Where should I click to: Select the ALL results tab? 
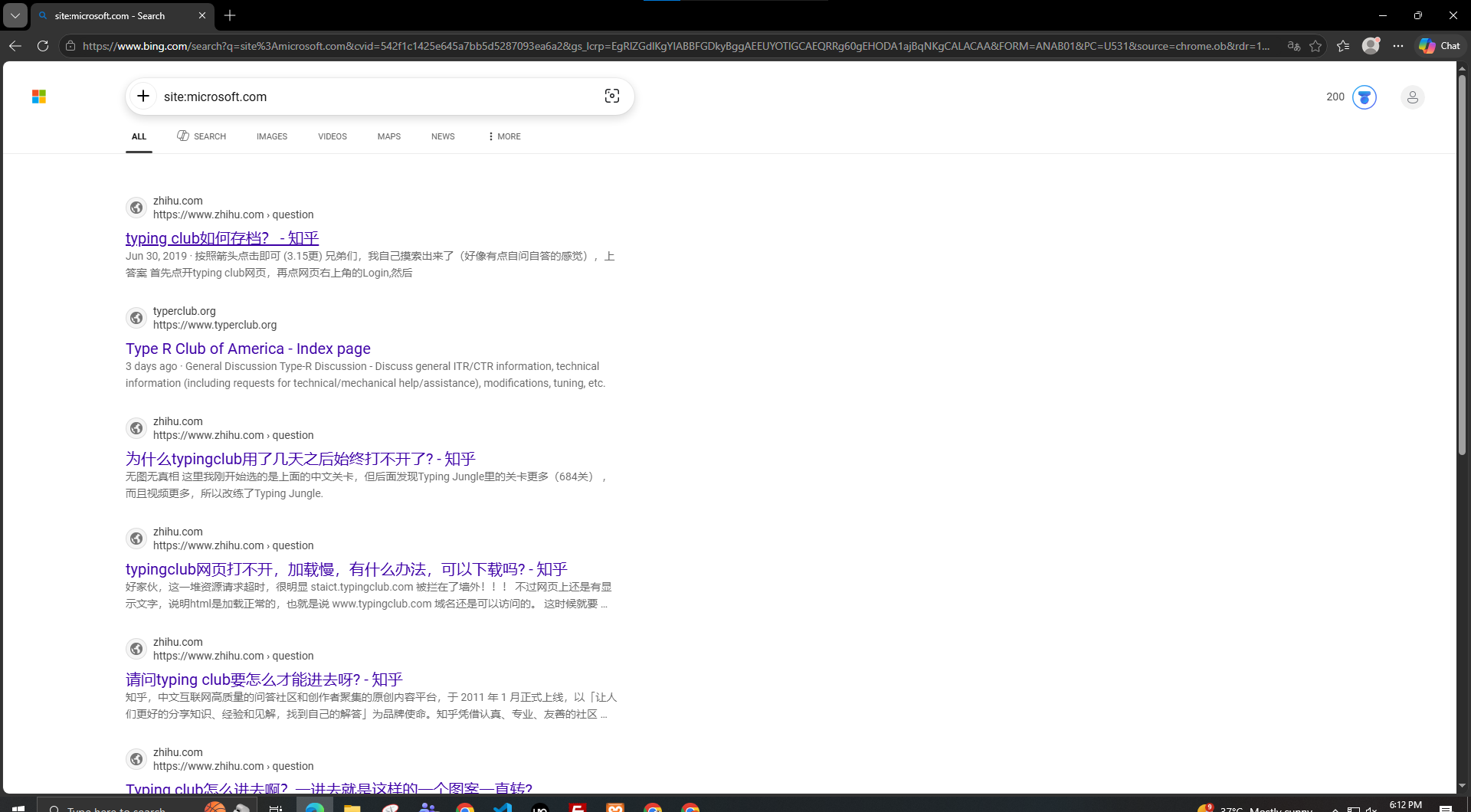point(139,136)
